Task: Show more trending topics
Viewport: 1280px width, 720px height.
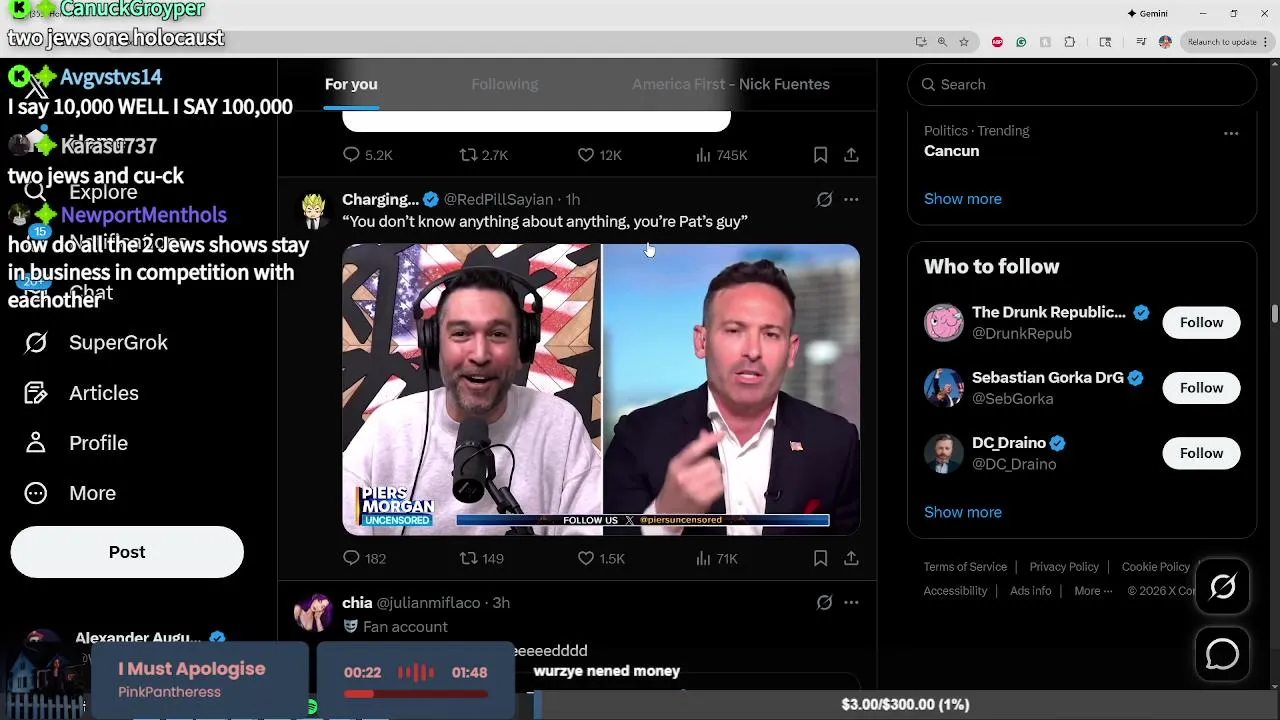Action: (962, 199)
